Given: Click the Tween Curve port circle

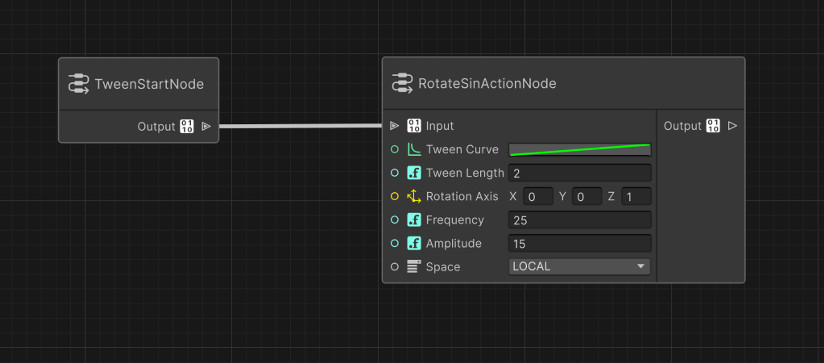Looking at the screenshot, I should click(395, 150).
